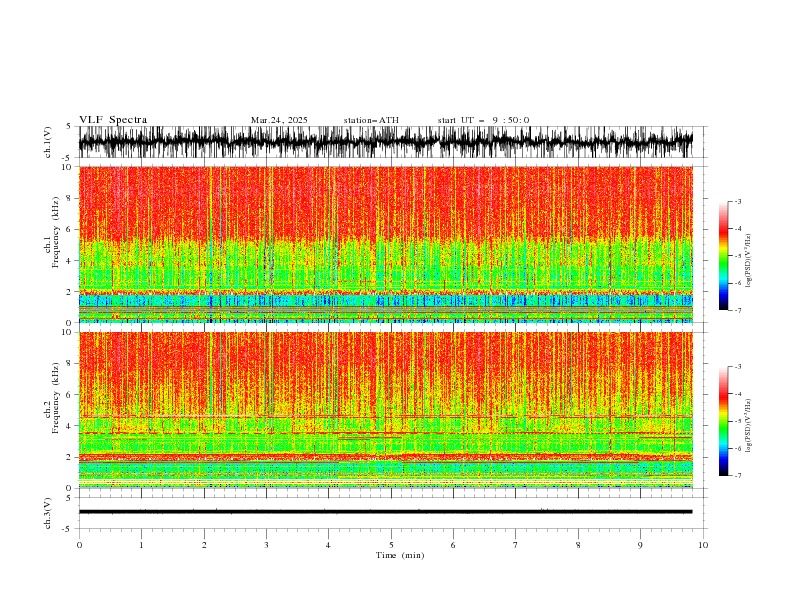Click the 'start UT = 9 :50: 0' label
The height and width of the screenshot is (612, 792).
[x=483, y=120]
